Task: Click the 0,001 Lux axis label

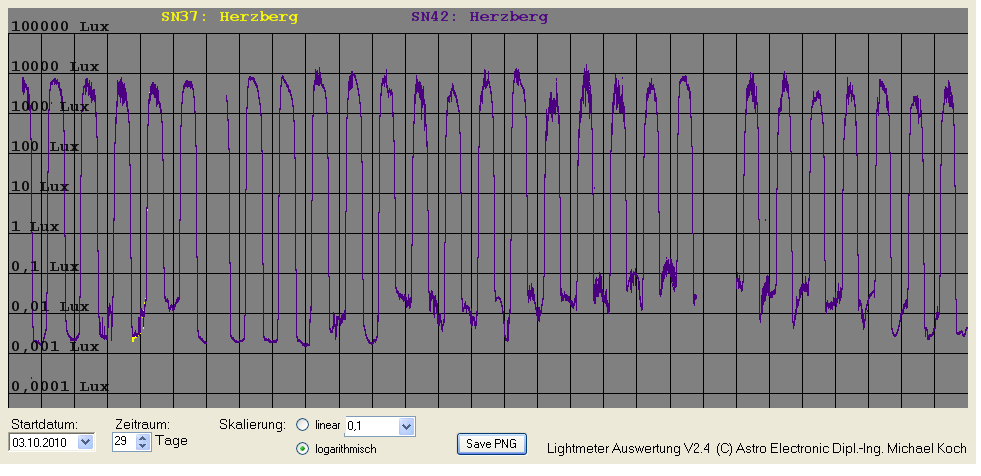Action: [x=55, y=347]
